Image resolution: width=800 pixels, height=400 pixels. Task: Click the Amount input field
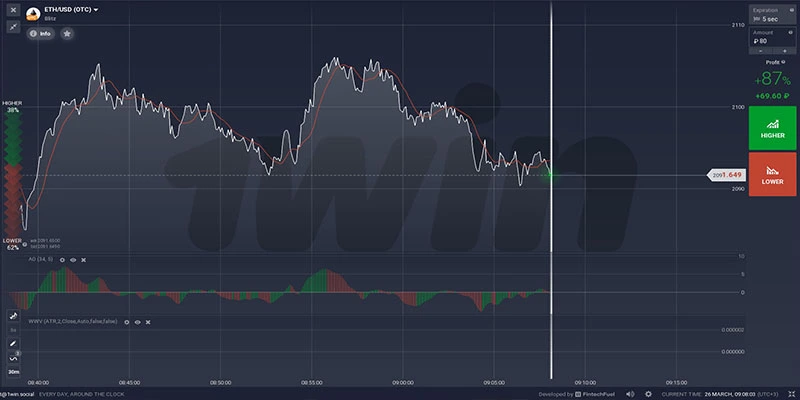772,37
